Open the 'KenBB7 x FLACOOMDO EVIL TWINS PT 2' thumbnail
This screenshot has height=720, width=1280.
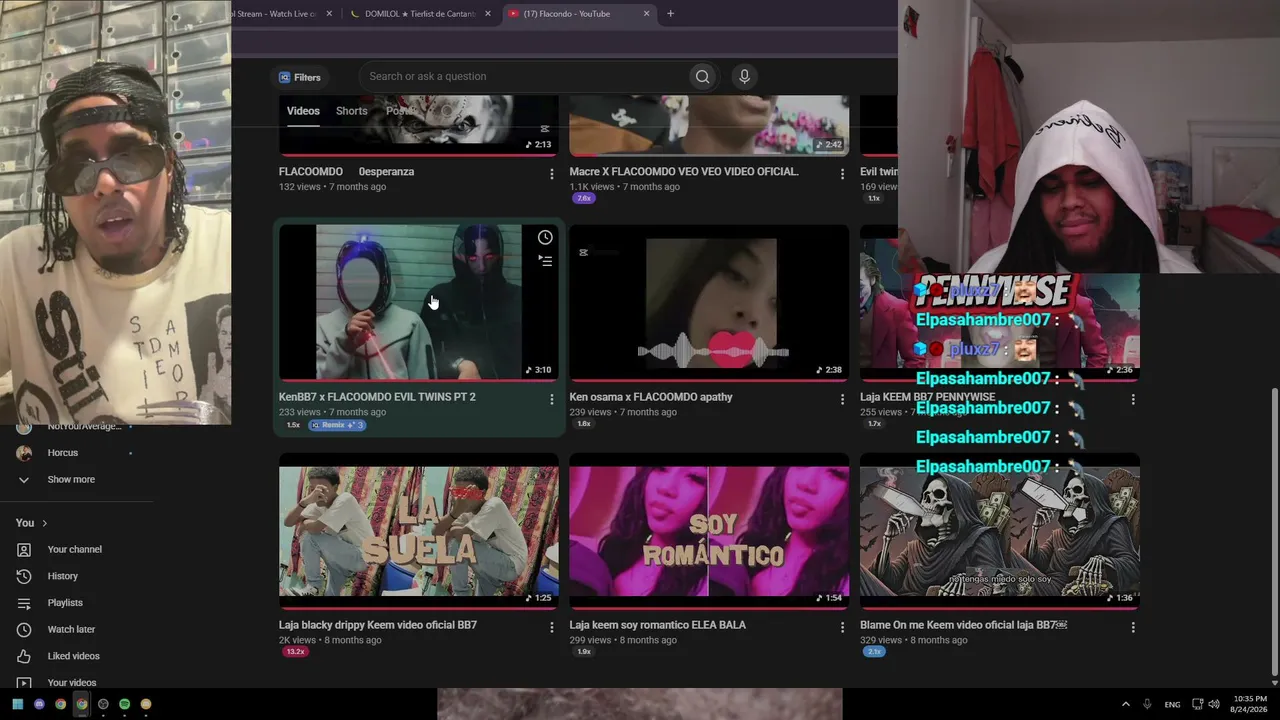click(419, 302)
